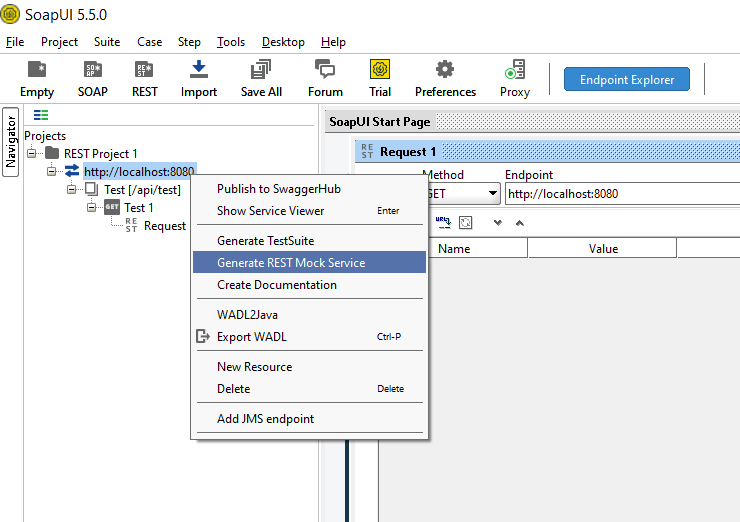The height and width of the screenshot is (522, 740).
Task: Click the SOAP project toolbar icon
Action: point(93,78)
